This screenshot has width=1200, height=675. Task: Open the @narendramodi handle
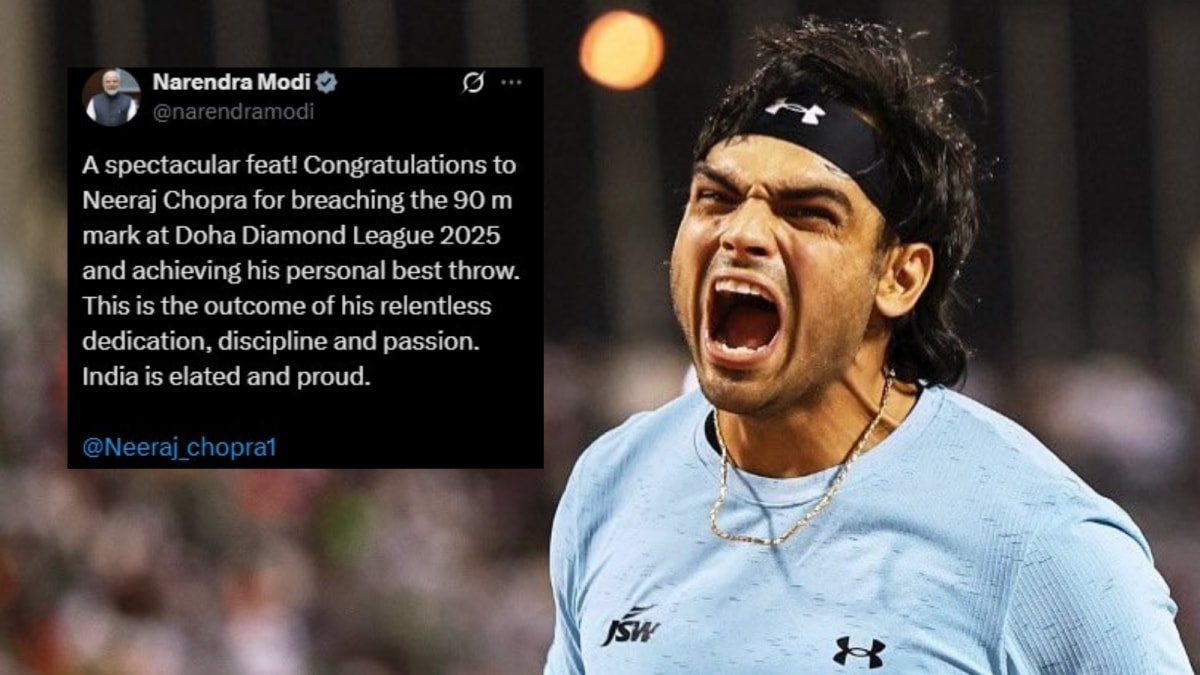pos(232,111)
